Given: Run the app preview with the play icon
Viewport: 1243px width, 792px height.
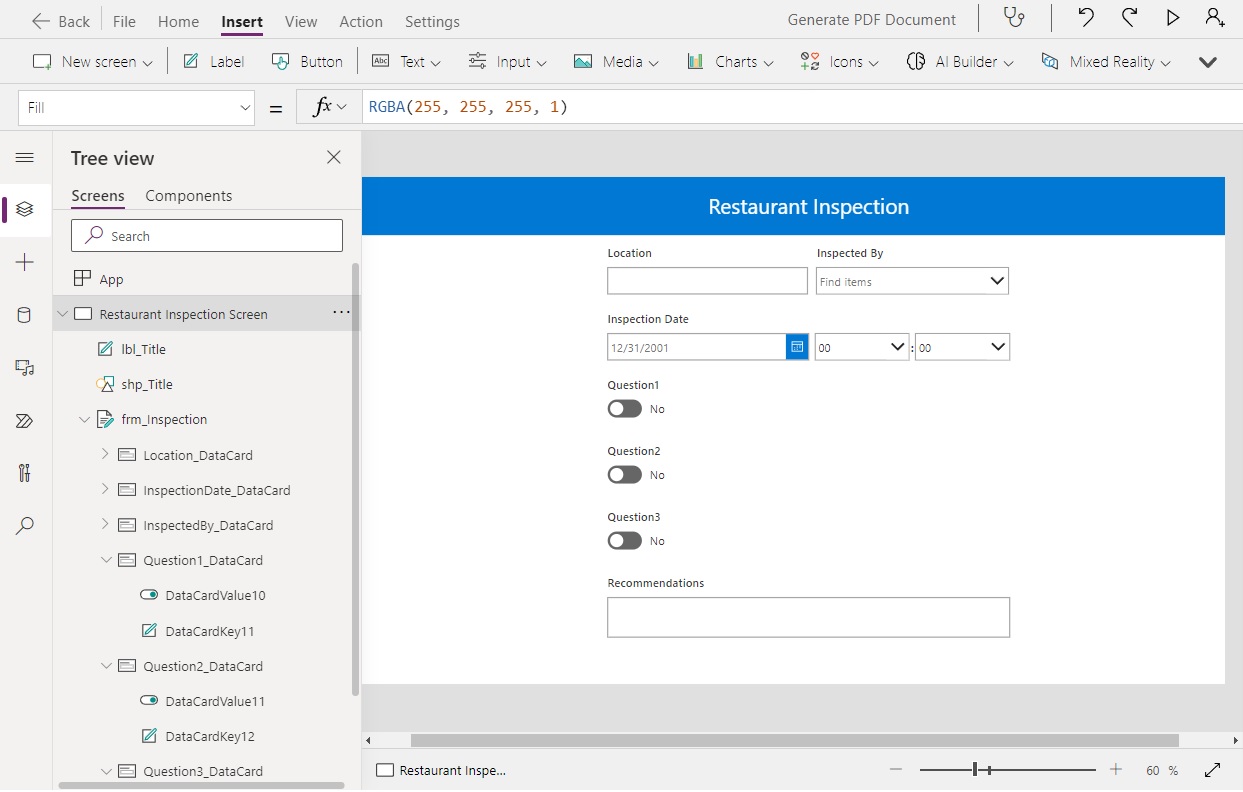Looking at the screenshot, I should pos(1172,18).
